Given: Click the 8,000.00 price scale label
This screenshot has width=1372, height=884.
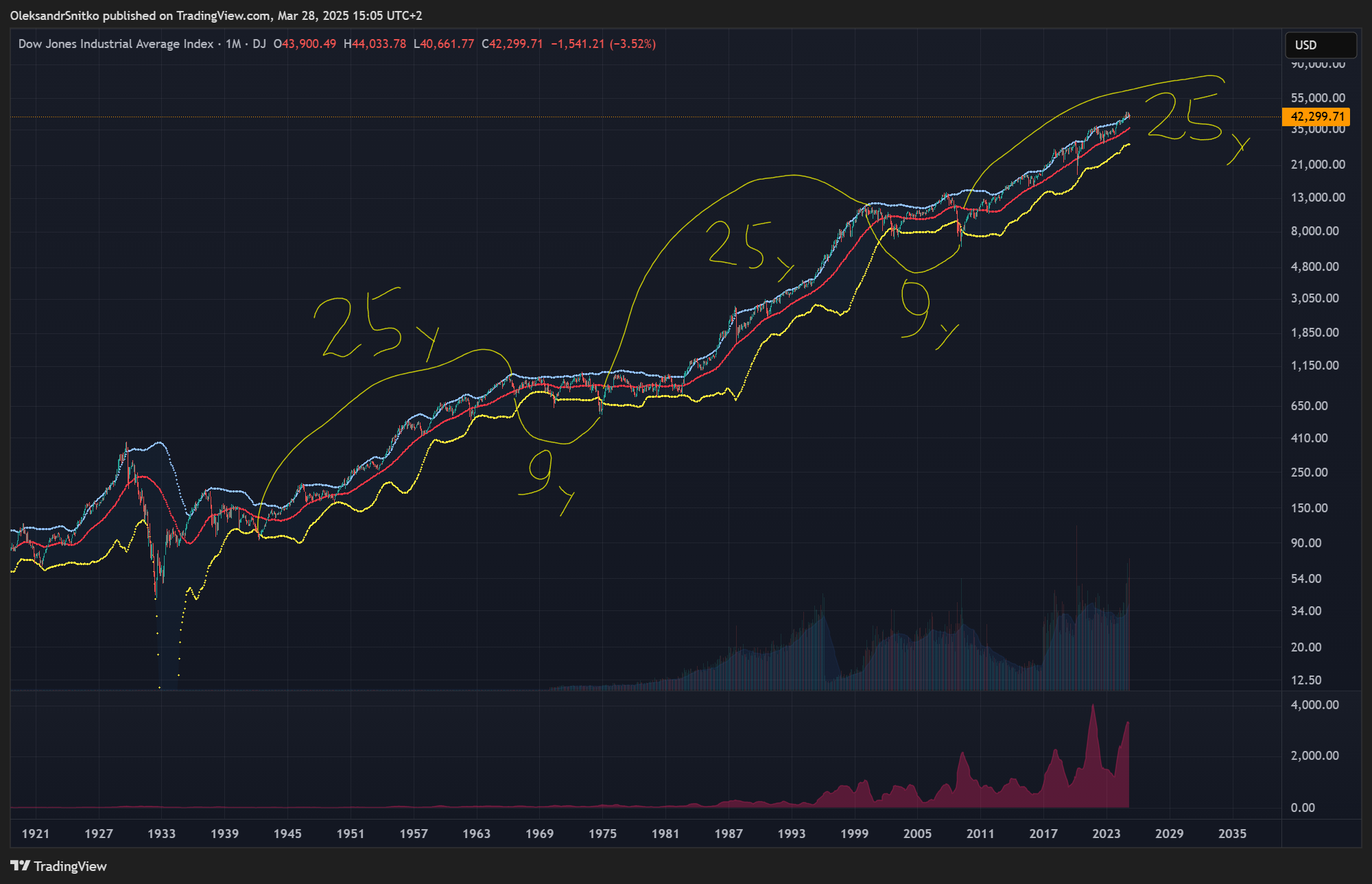Looking at the screenshot, I should click(1315, 231).
